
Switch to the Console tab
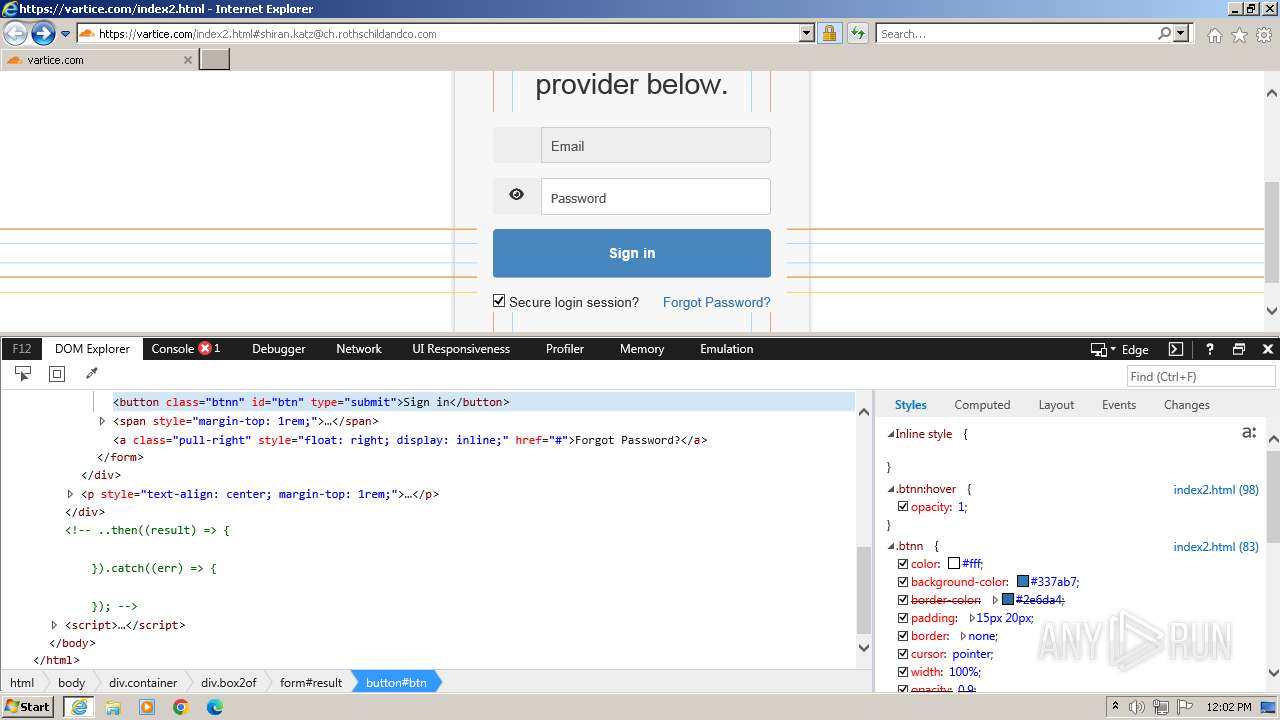[x=172, y=348]
